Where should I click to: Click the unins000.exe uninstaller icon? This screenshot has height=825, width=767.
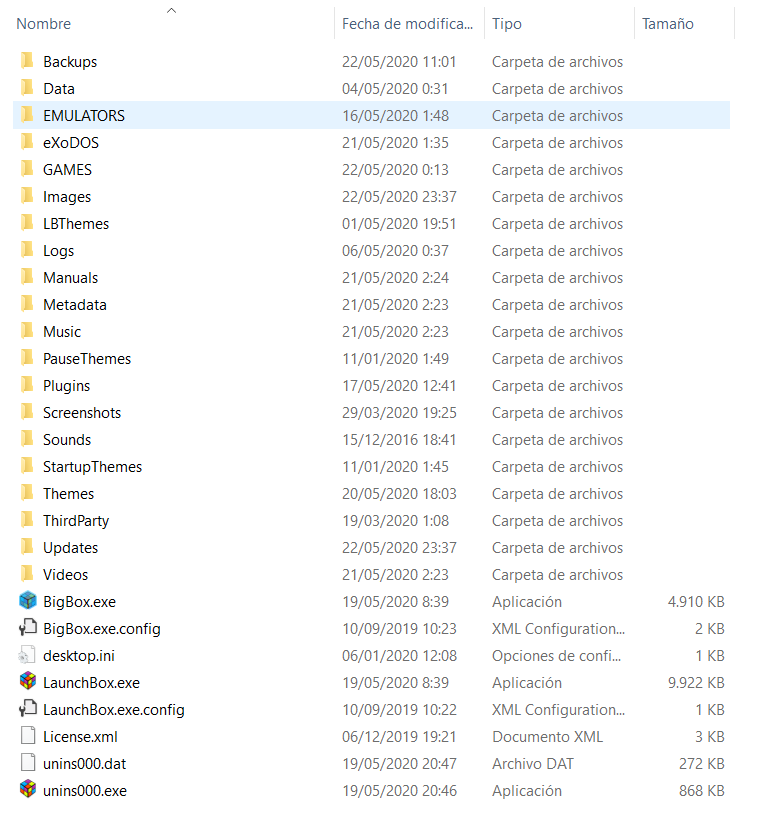pyautogui.click(x=28, y=789)
